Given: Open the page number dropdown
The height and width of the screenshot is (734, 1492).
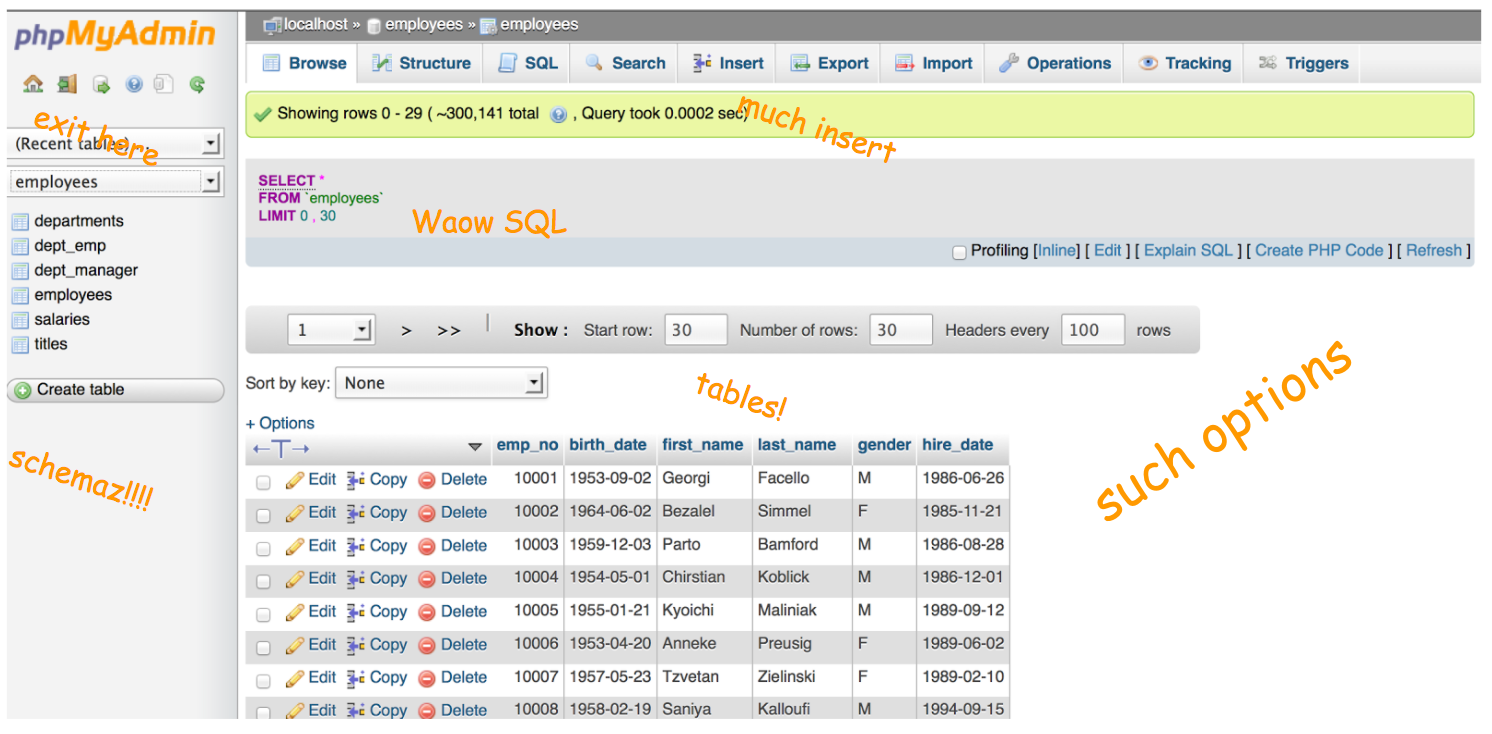Looking at the screenshot, I should 331,330.
